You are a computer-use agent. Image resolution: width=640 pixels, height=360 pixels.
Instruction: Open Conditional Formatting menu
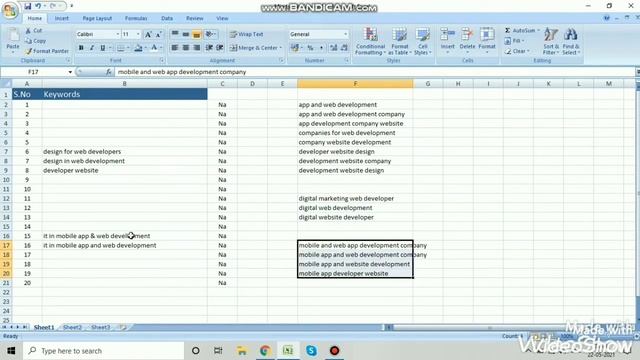tap(370, 41)
